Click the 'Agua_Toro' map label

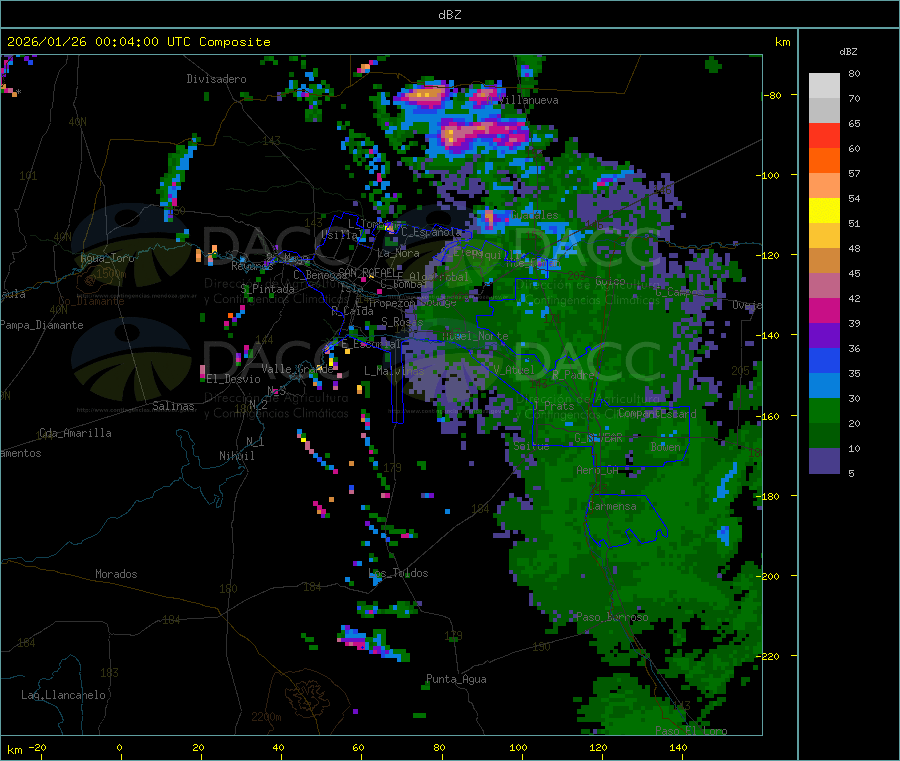[x=107, y=258]
